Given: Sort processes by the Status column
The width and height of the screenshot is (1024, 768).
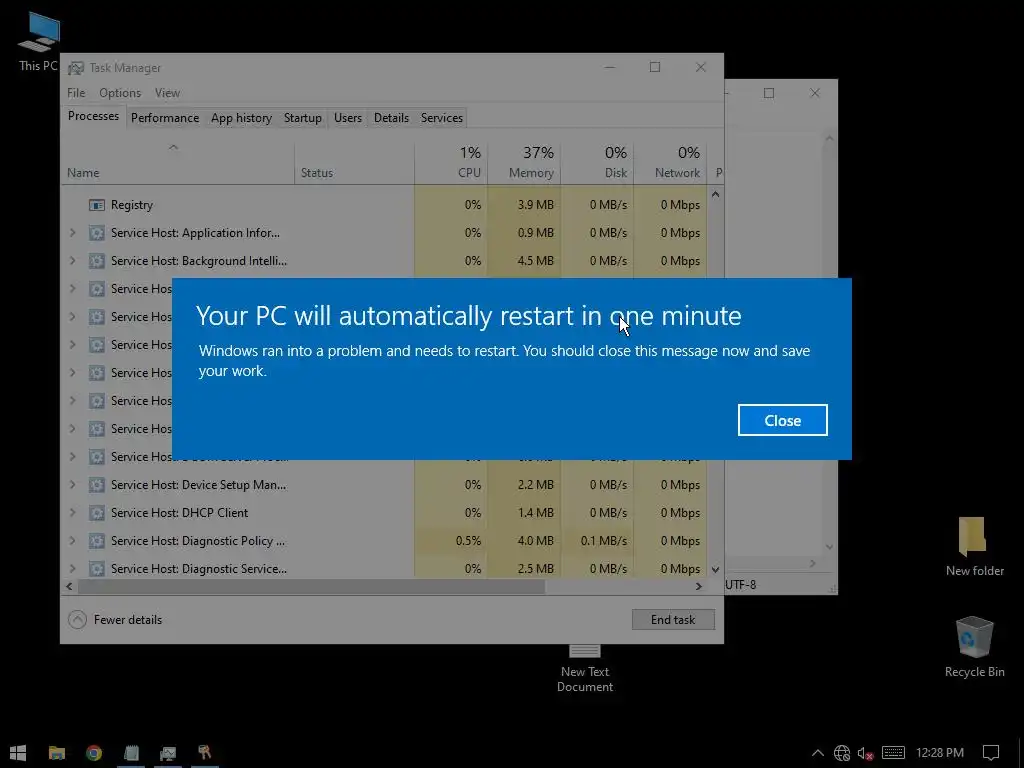Looking at the screenshot, I should (355, 163).
